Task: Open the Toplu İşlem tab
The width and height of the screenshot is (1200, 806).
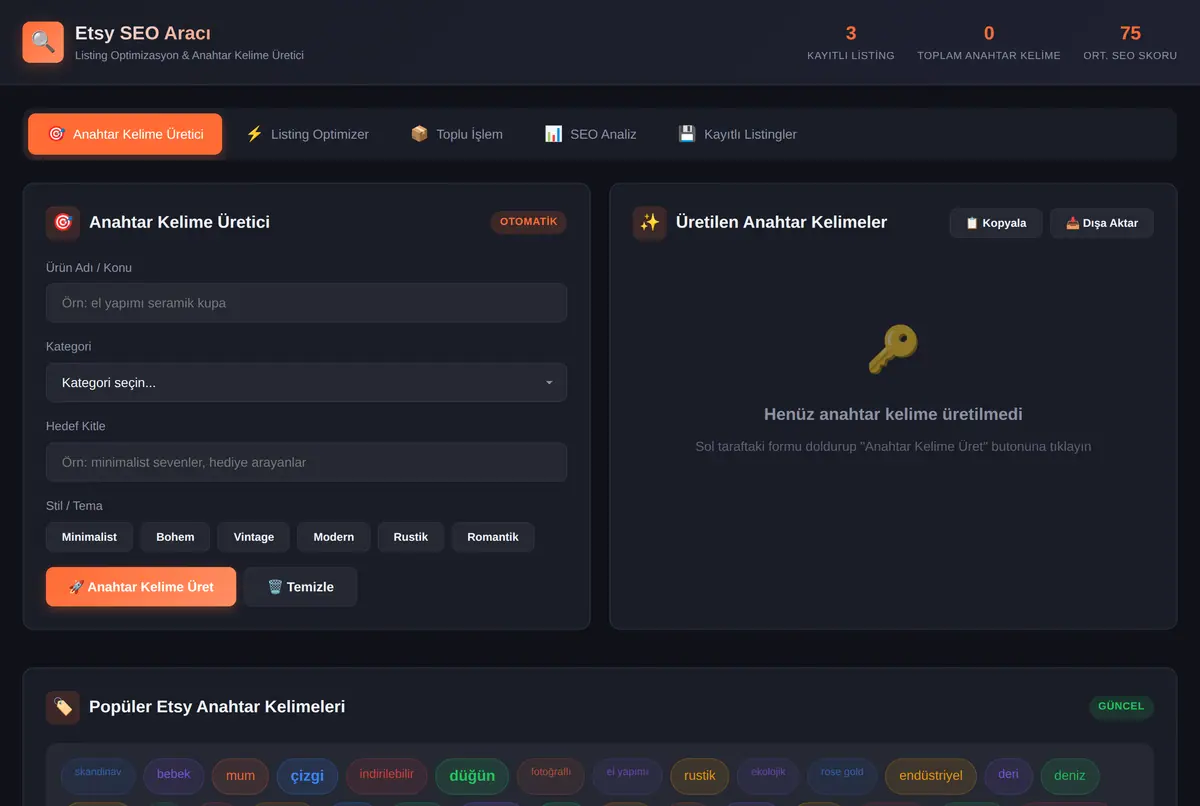Action: click(x=457, y=134)
